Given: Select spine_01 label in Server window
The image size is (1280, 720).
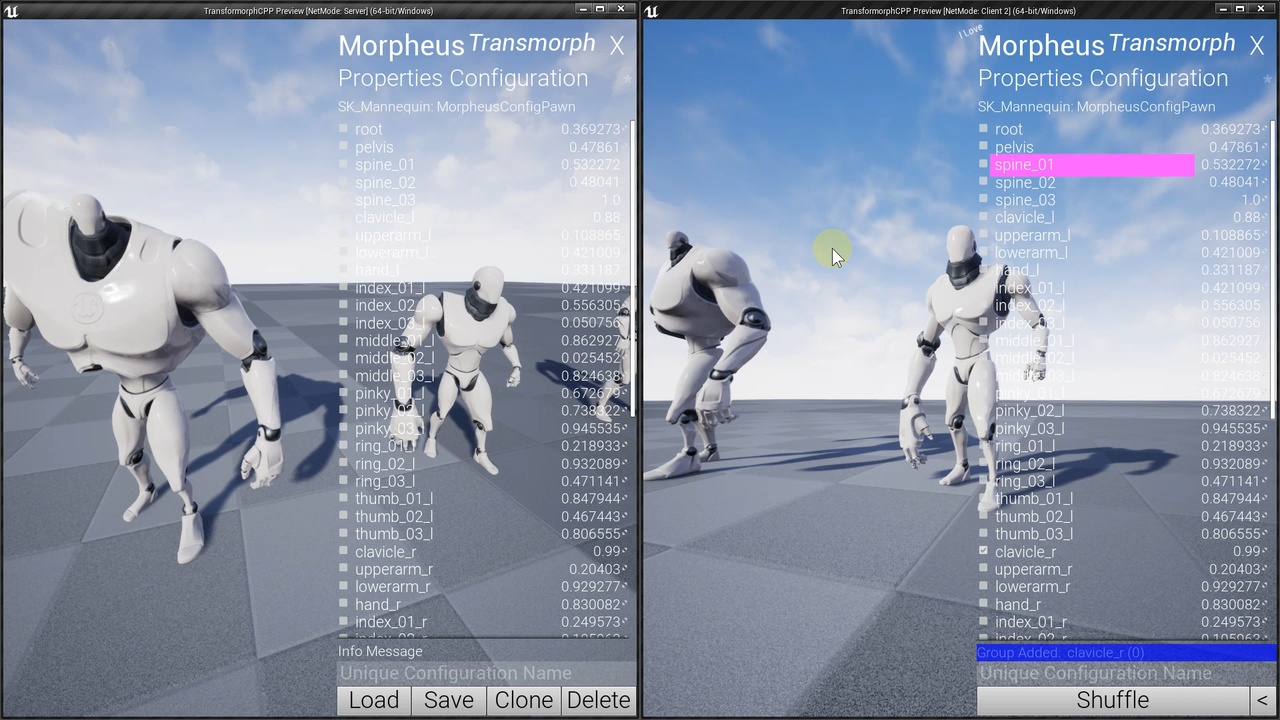Looking at the screenshot, I should pos(385,165).
